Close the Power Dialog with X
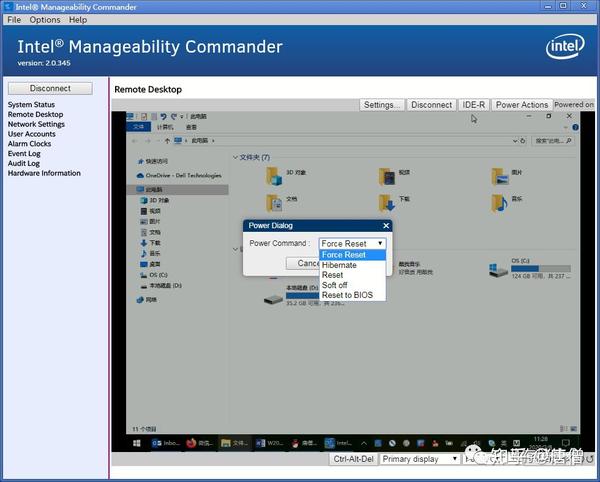The image size is (600, 482). click(386, 226)
